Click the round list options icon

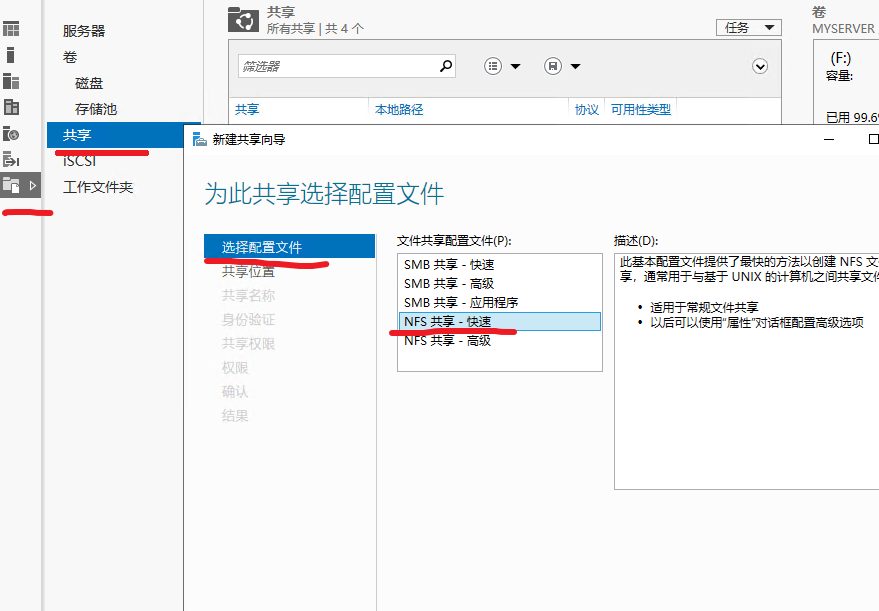[x=493, y=66]
